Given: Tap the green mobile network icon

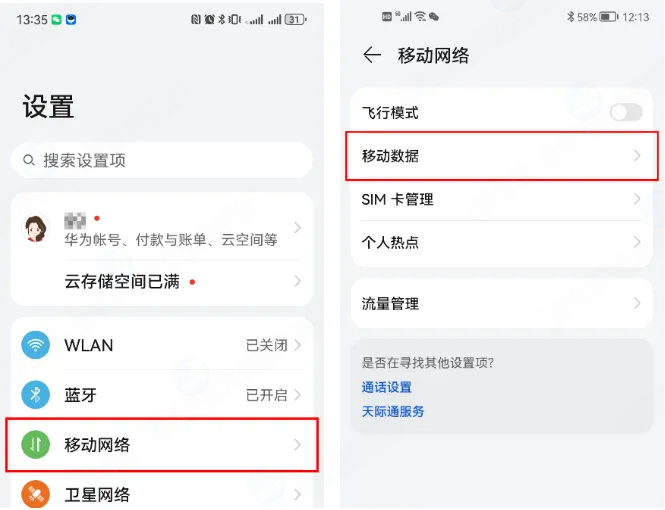Looking at the screenshot, I should point(36,445).
